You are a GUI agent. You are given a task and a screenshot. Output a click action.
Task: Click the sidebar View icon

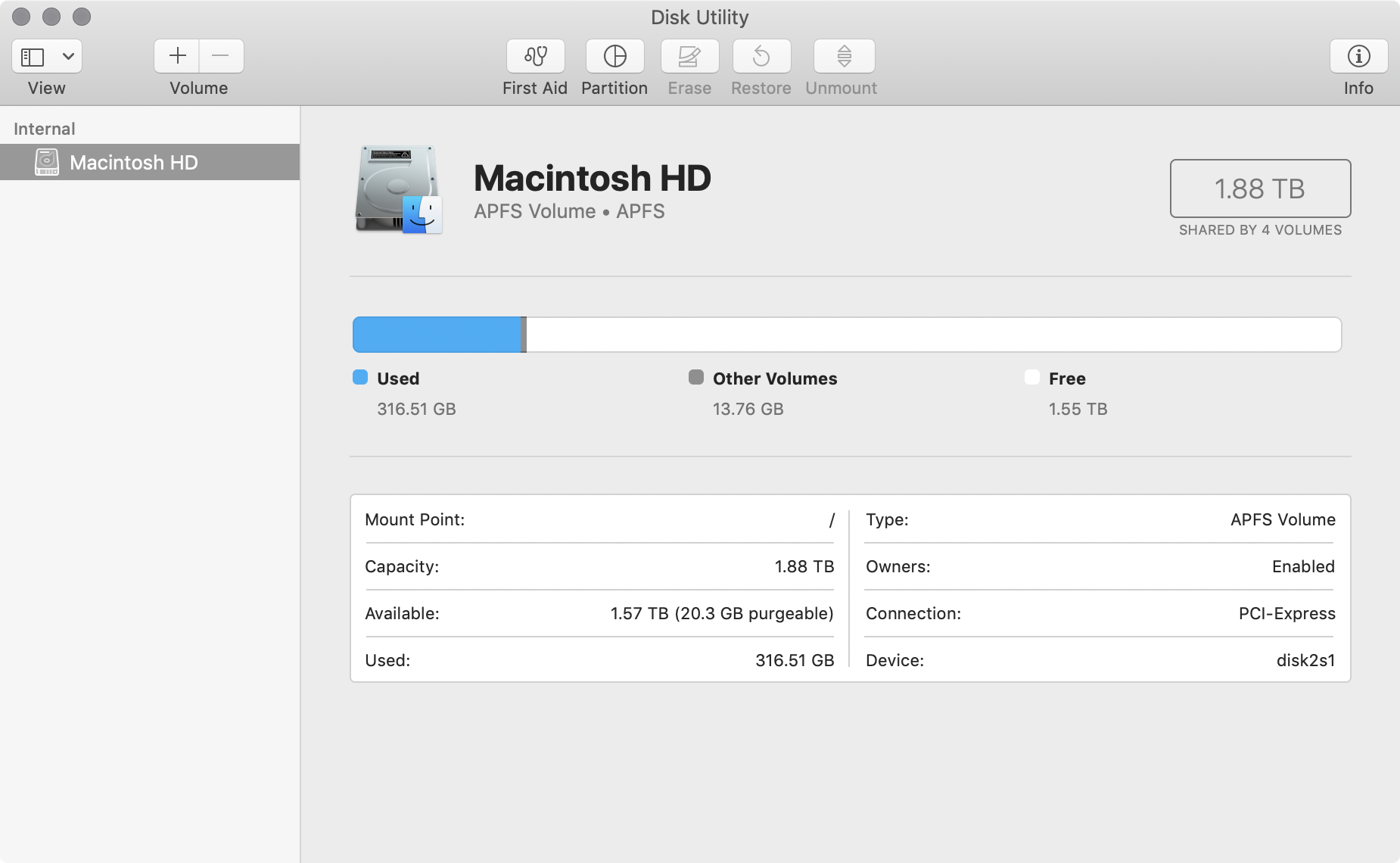click(x=33, y=57)
